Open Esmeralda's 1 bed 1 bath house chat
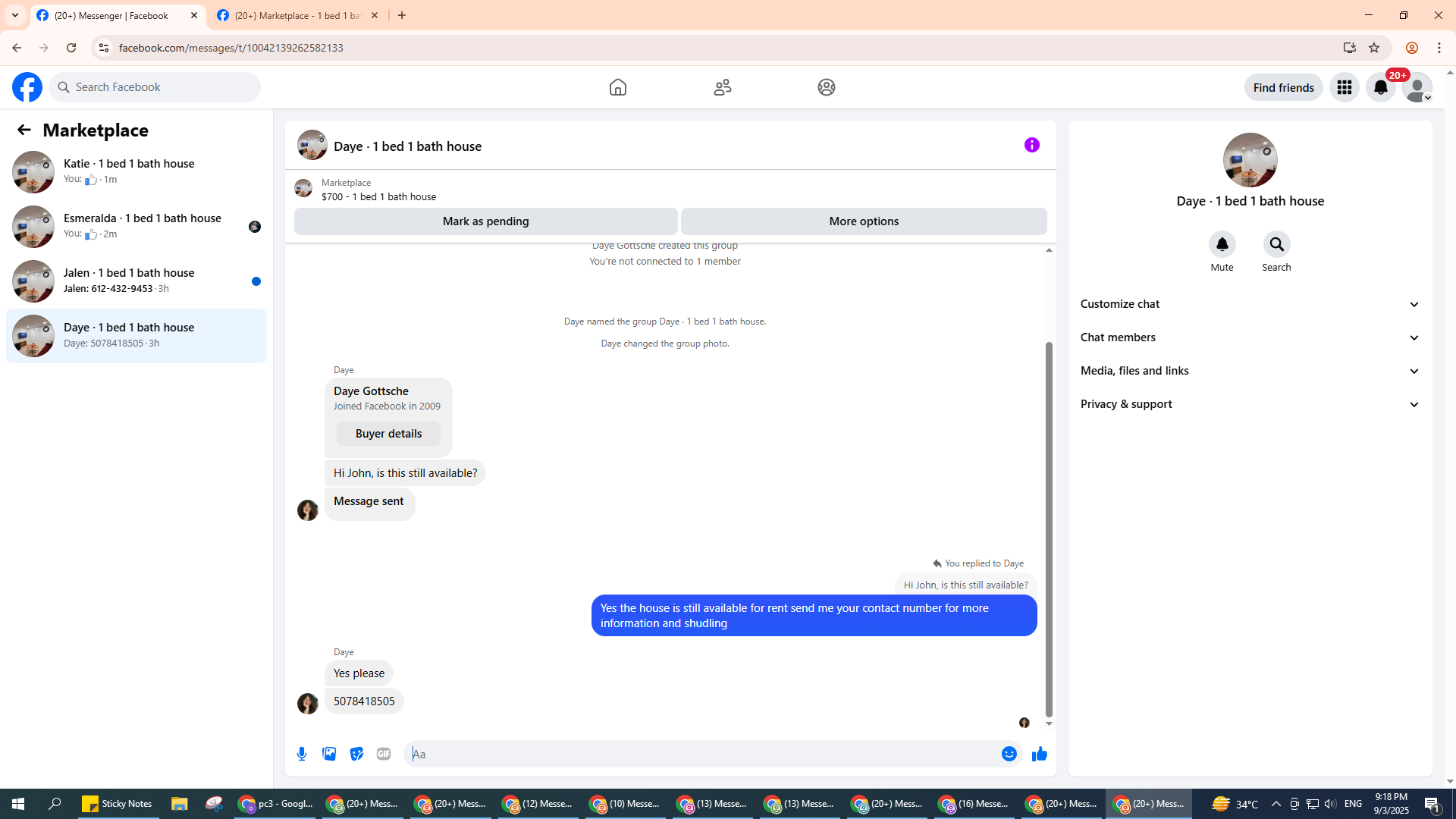 (x=136, y=227)
